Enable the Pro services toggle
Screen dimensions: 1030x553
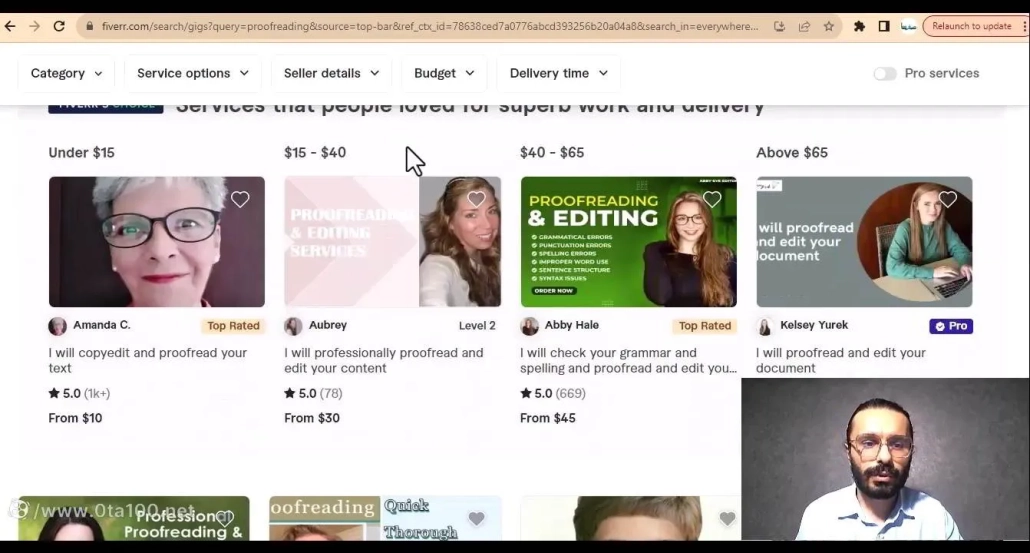click(885, 73)
